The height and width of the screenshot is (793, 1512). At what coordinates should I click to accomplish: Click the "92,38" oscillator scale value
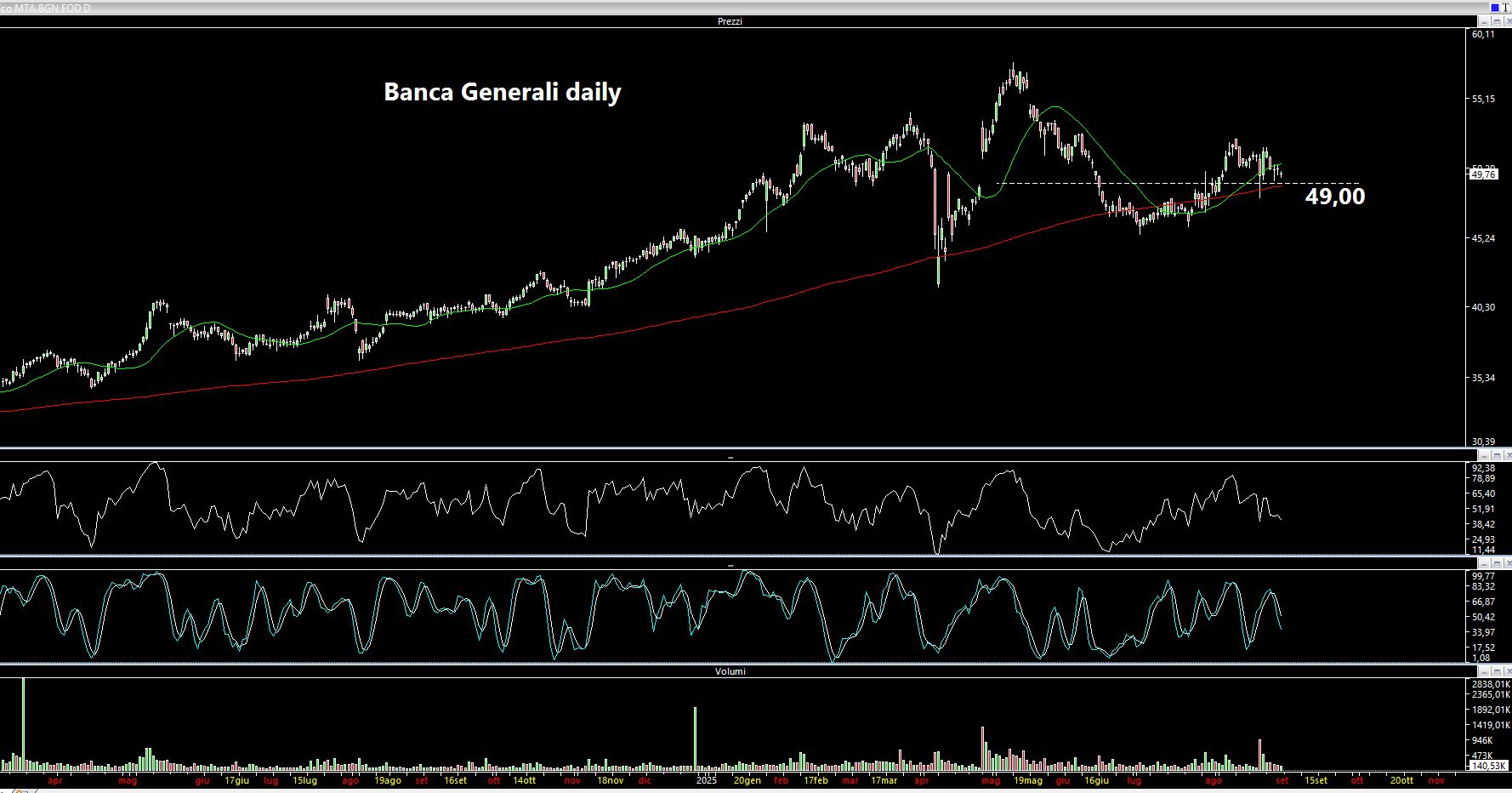click(x=1483, y=469)
